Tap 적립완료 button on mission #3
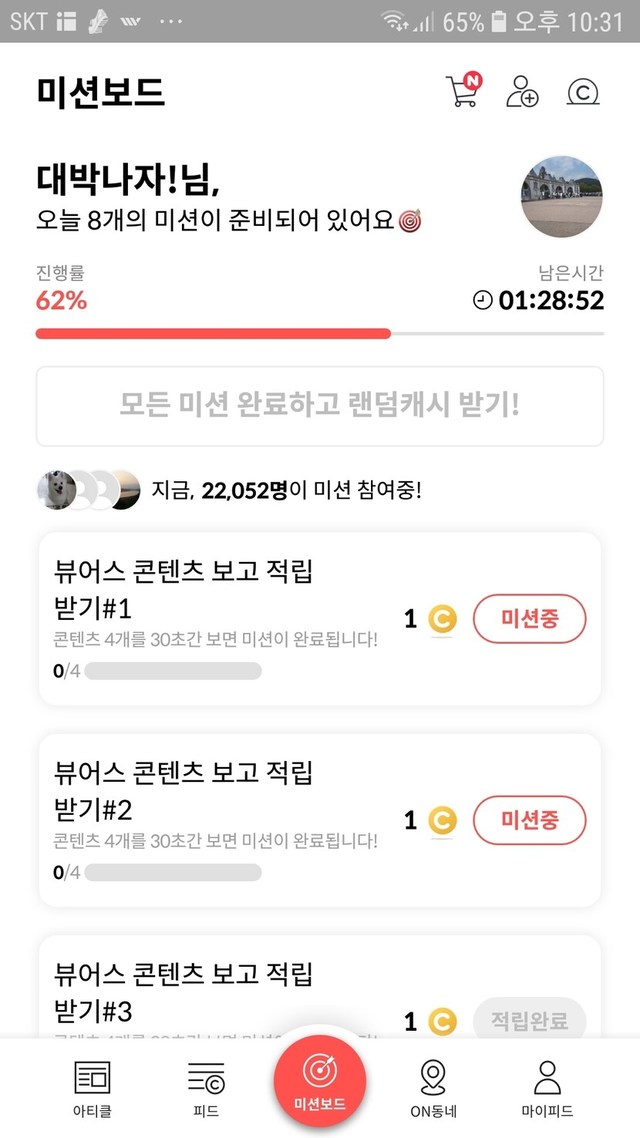The height and width of the screenshot is (1138, 640). tap(528, 1021)
